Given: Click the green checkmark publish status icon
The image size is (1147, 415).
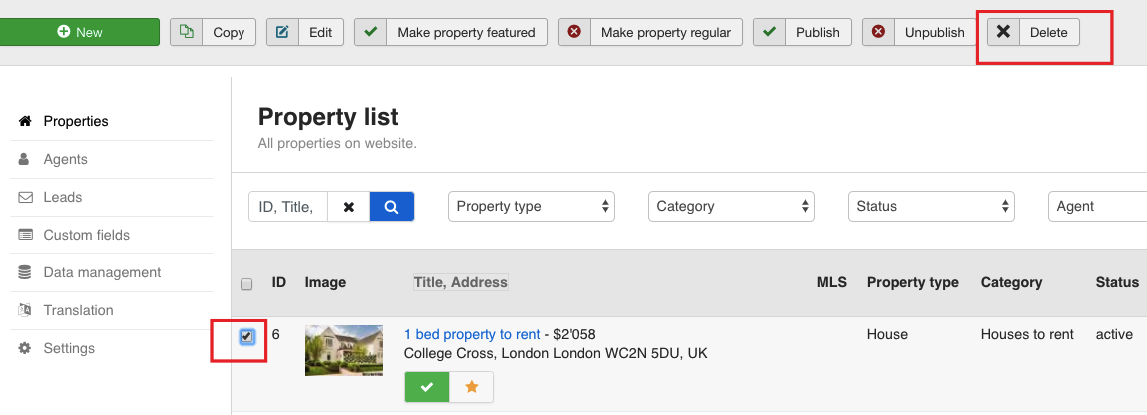Looking at the screenshot, I should [427, 387].
